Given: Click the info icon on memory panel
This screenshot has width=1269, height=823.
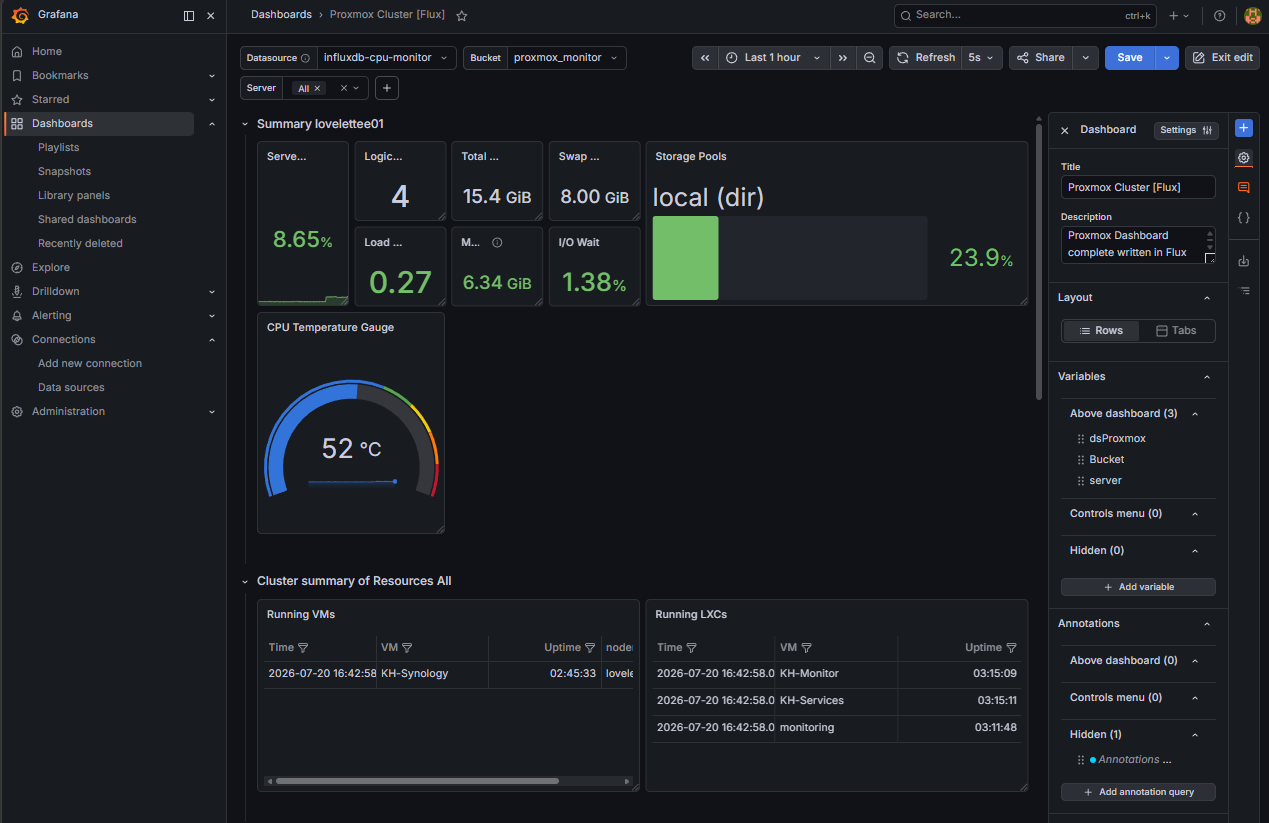Looking at the screenshot, I should click(497, 242).
